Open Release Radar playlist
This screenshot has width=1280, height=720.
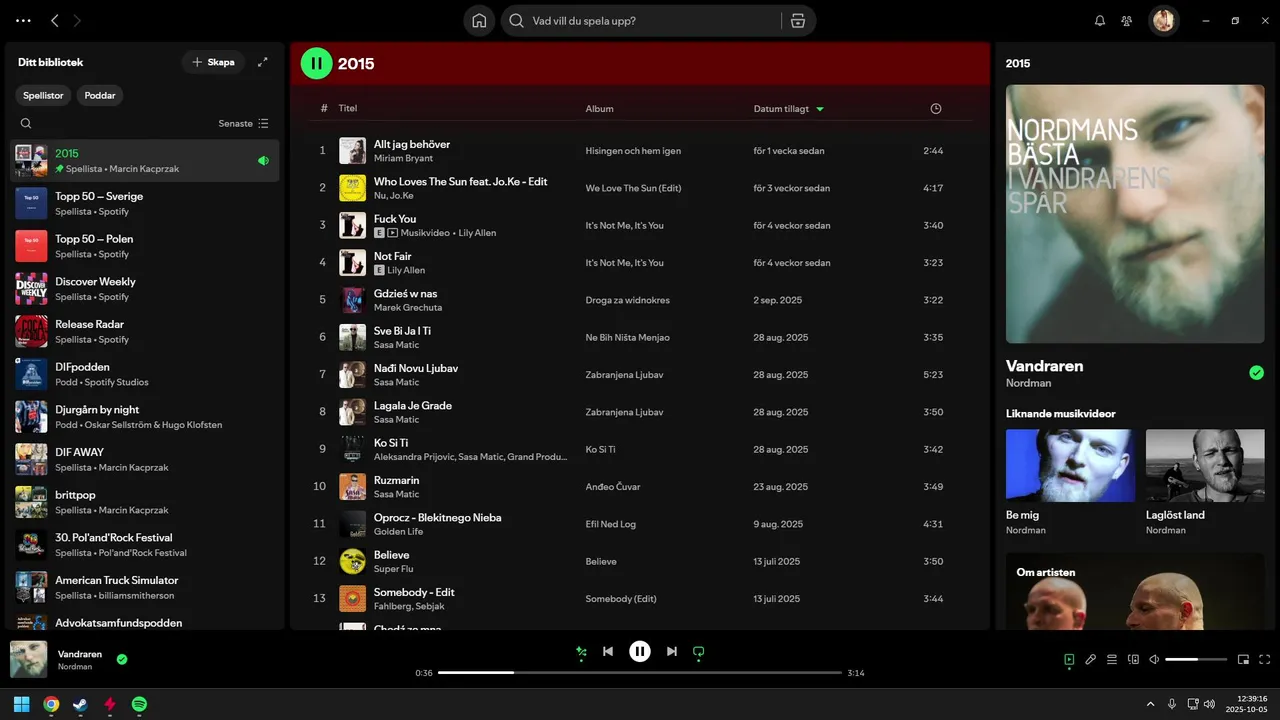pyautogui.click(x=145, y=332)
